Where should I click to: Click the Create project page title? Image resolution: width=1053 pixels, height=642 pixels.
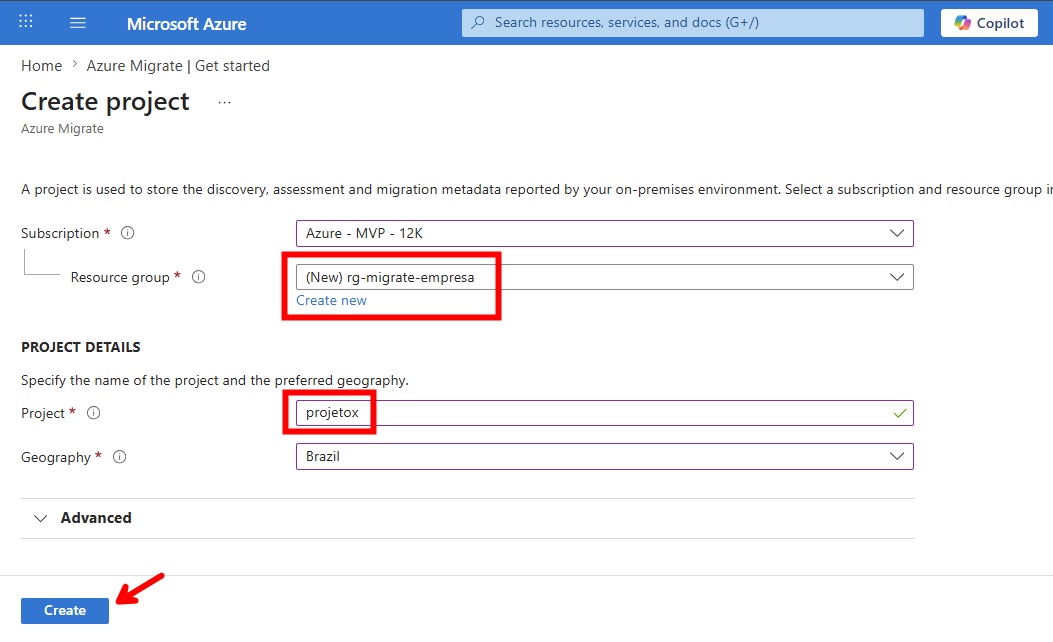click(x=105, y=101)
